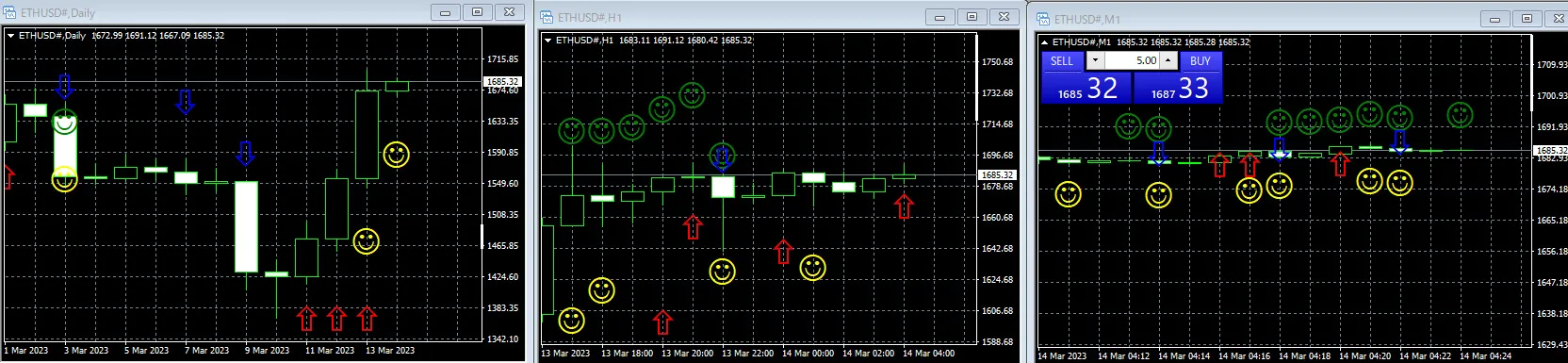
Task: Select the rightmost green smiley on M1 chart
Action: [1460, 116]
